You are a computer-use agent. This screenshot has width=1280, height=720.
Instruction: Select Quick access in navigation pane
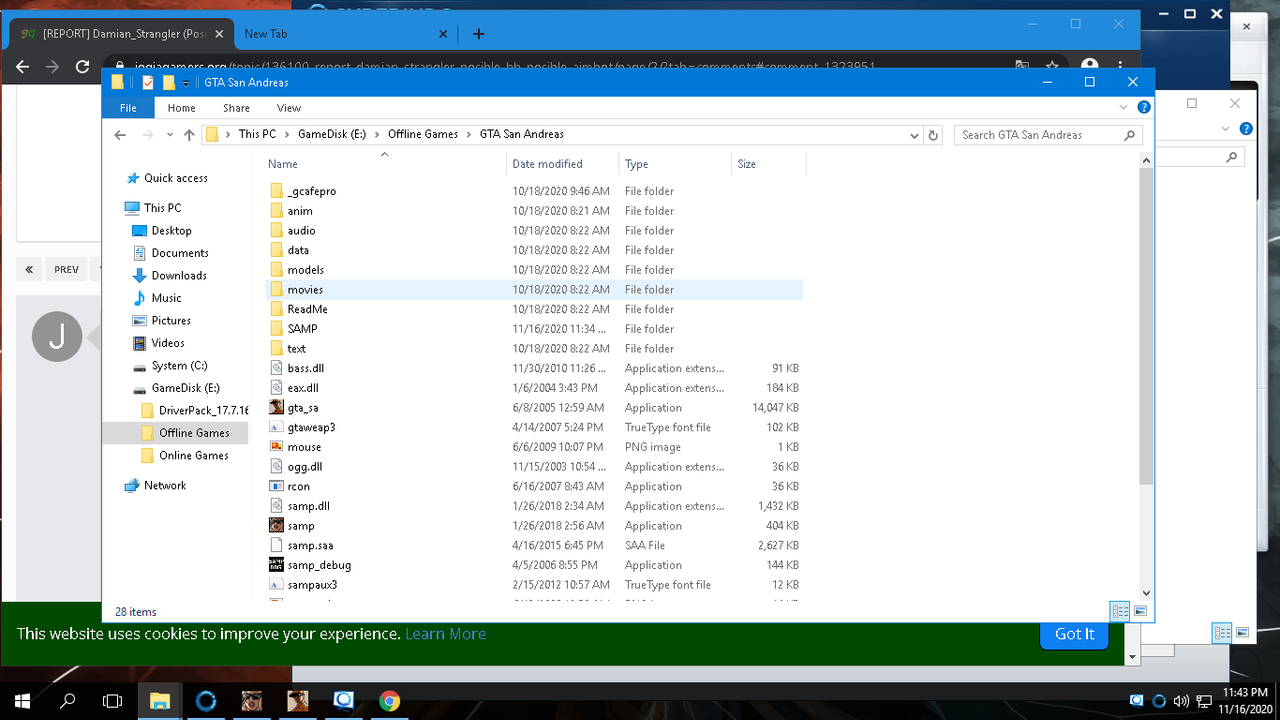coord(176,178)
